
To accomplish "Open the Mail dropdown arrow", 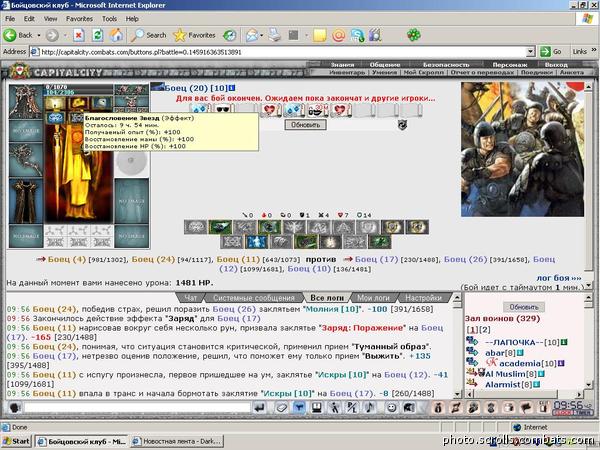I will click(x=261, y=36).
